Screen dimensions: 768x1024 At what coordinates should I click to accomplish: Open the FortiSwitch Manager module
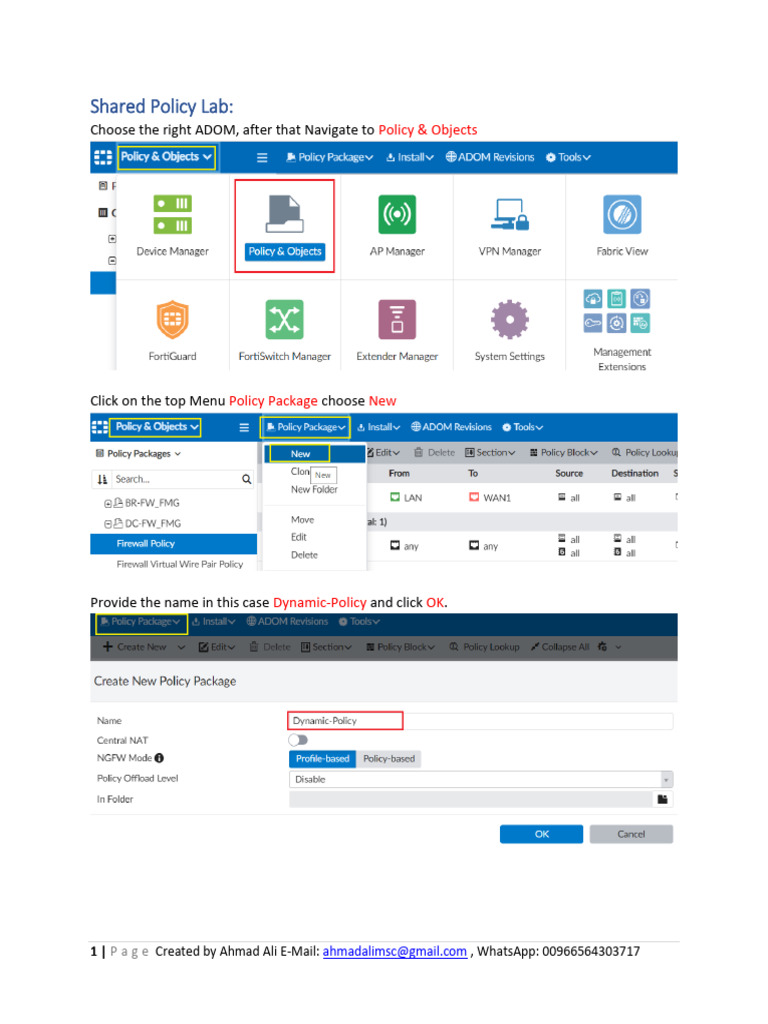285,331
